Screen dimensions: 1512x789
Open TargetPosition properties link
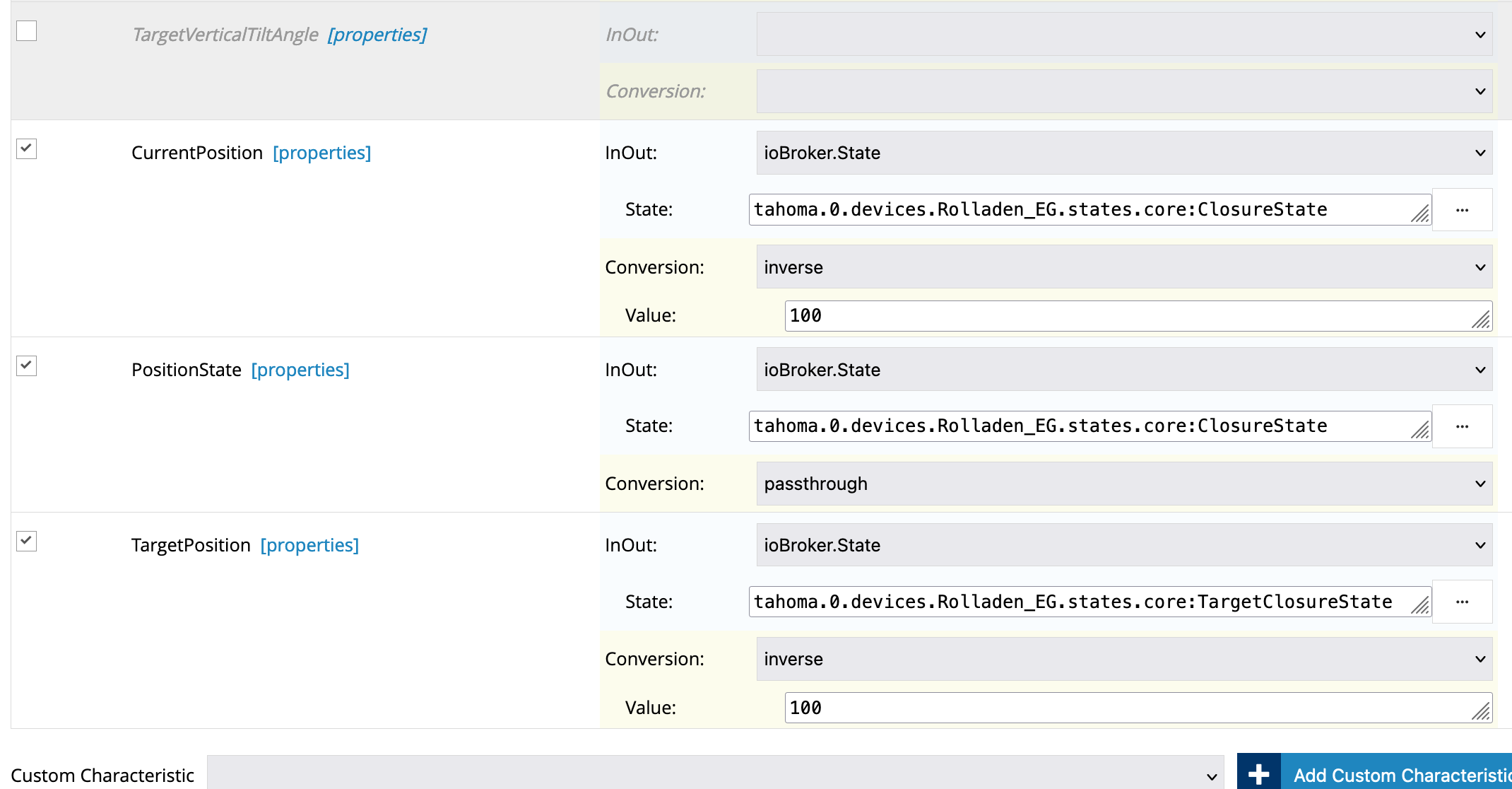pos(309,545)
